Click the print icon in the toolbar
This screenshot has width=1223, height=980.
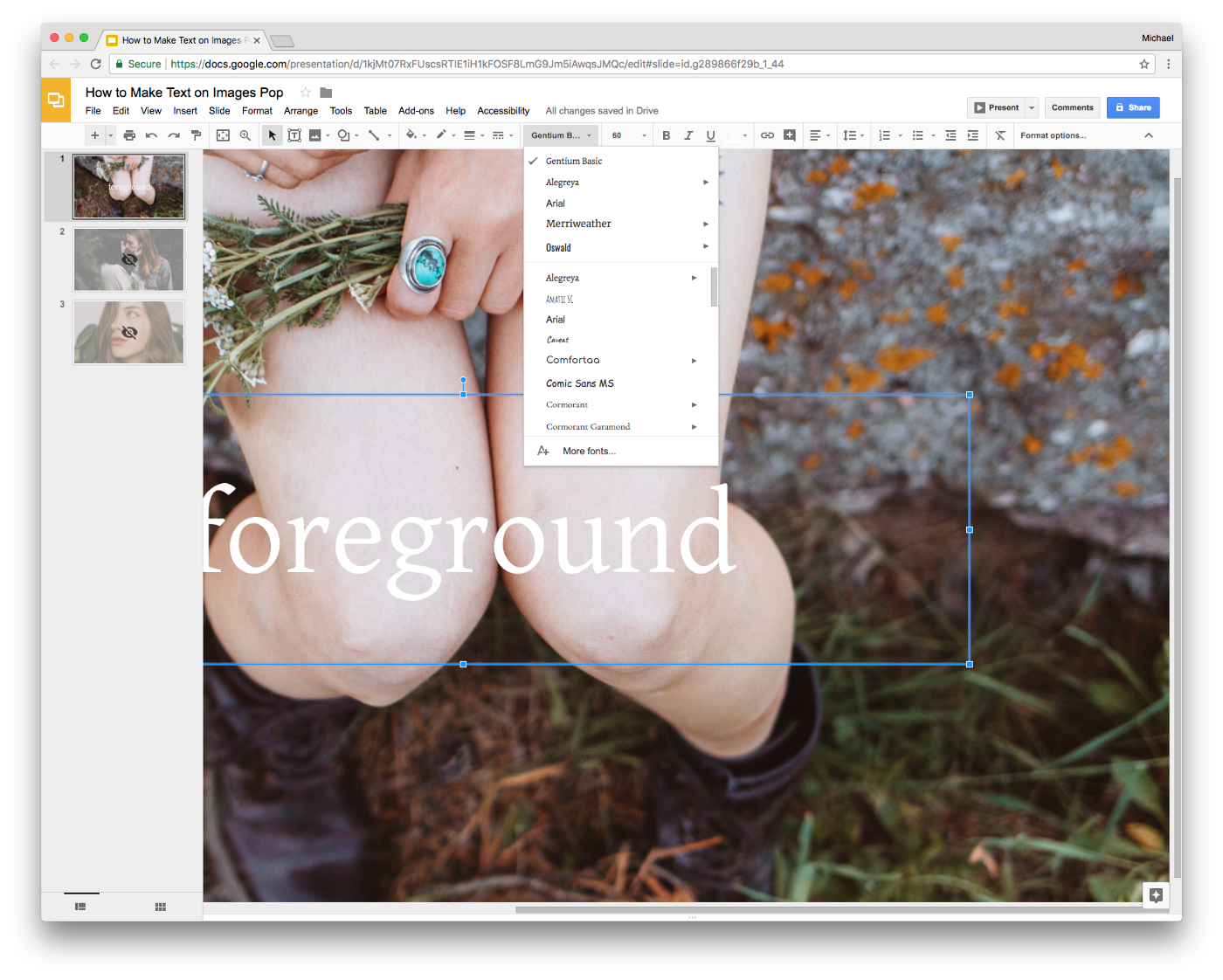click(129, 135)
